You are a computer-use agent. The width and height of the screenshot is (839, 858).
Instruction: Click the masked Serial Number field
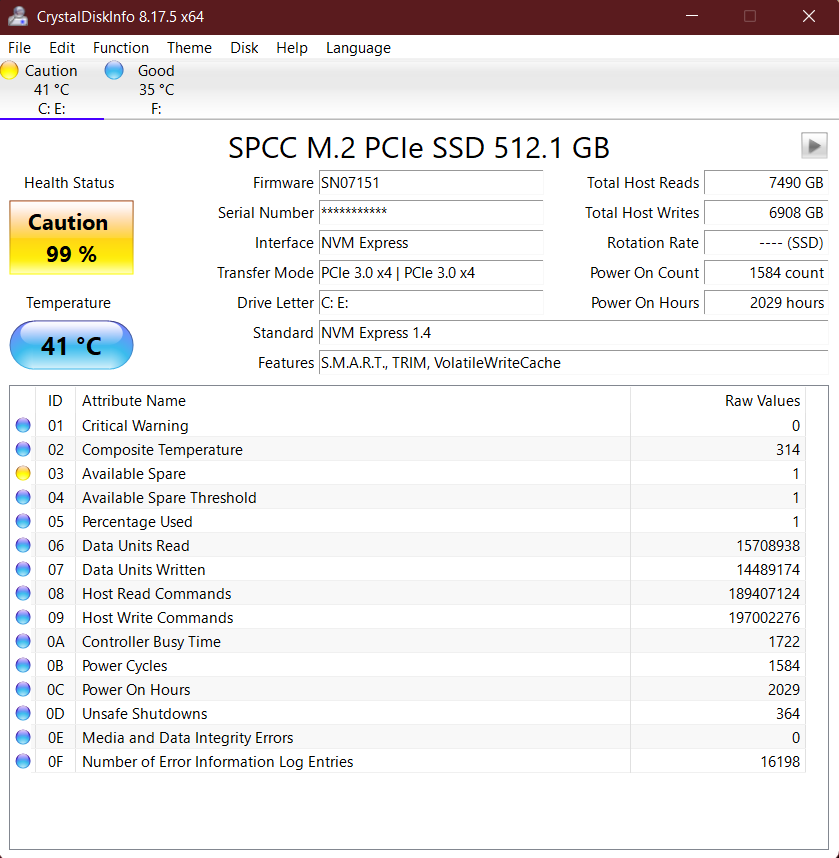pyautogui.click(x=431, y=213)
